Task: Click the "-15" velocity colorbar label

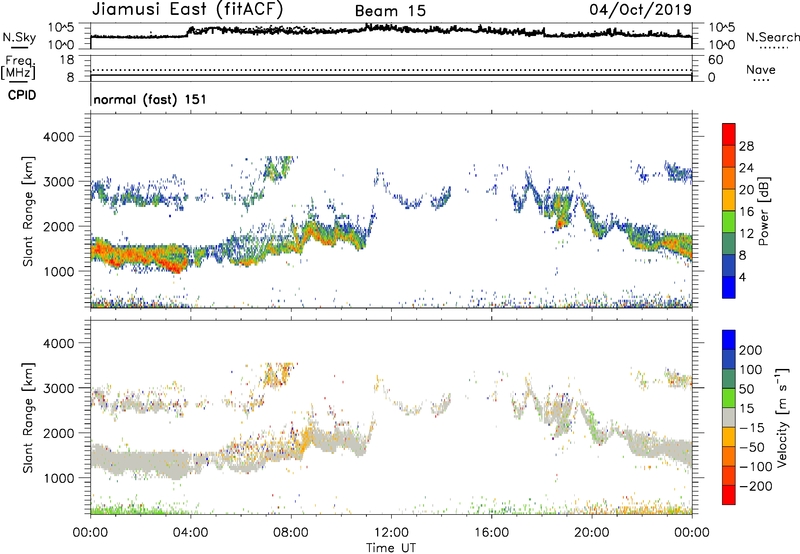Action: point(752,428)
